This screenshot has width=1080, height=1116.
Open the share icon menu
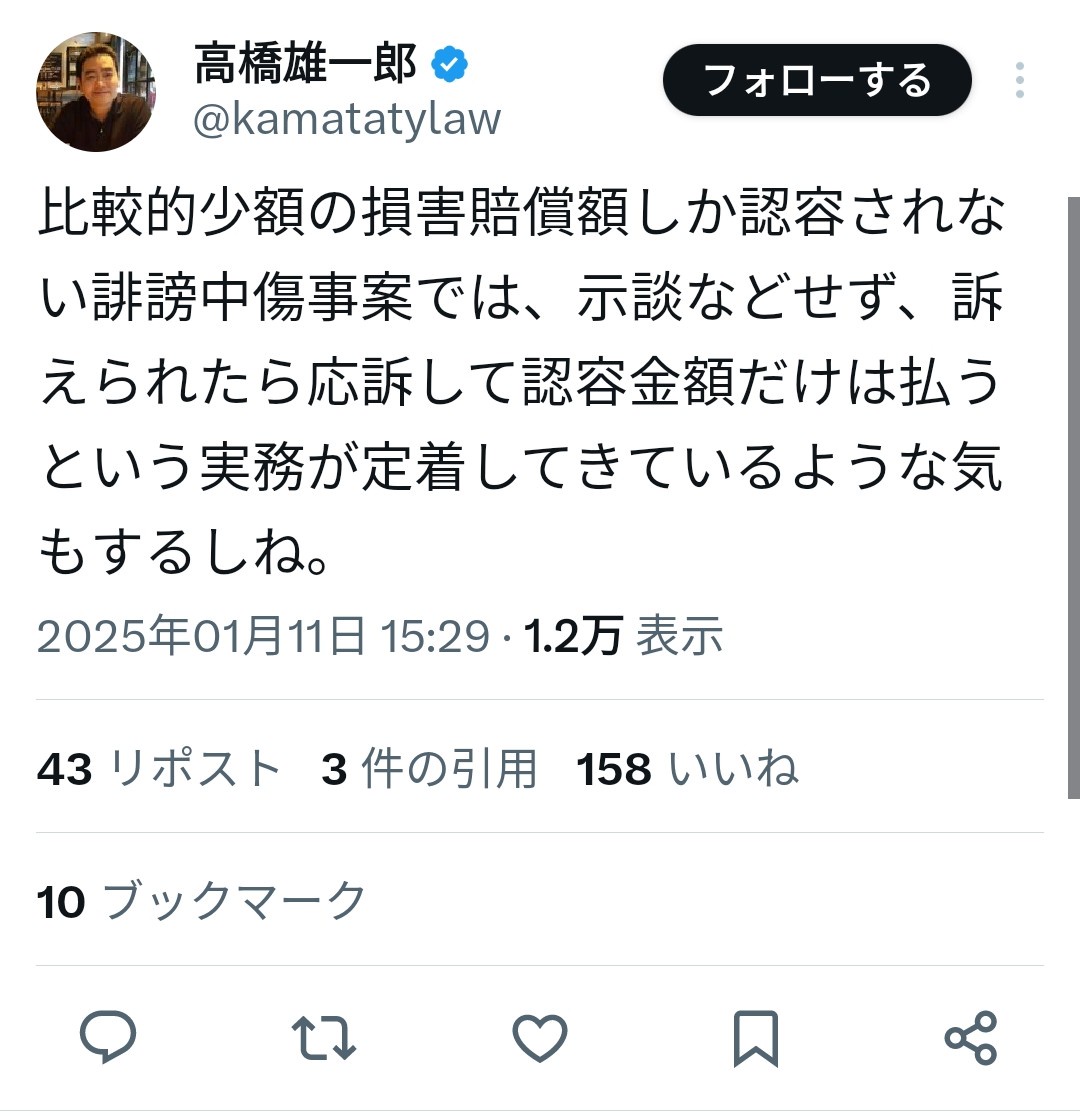coord(971,1038)
